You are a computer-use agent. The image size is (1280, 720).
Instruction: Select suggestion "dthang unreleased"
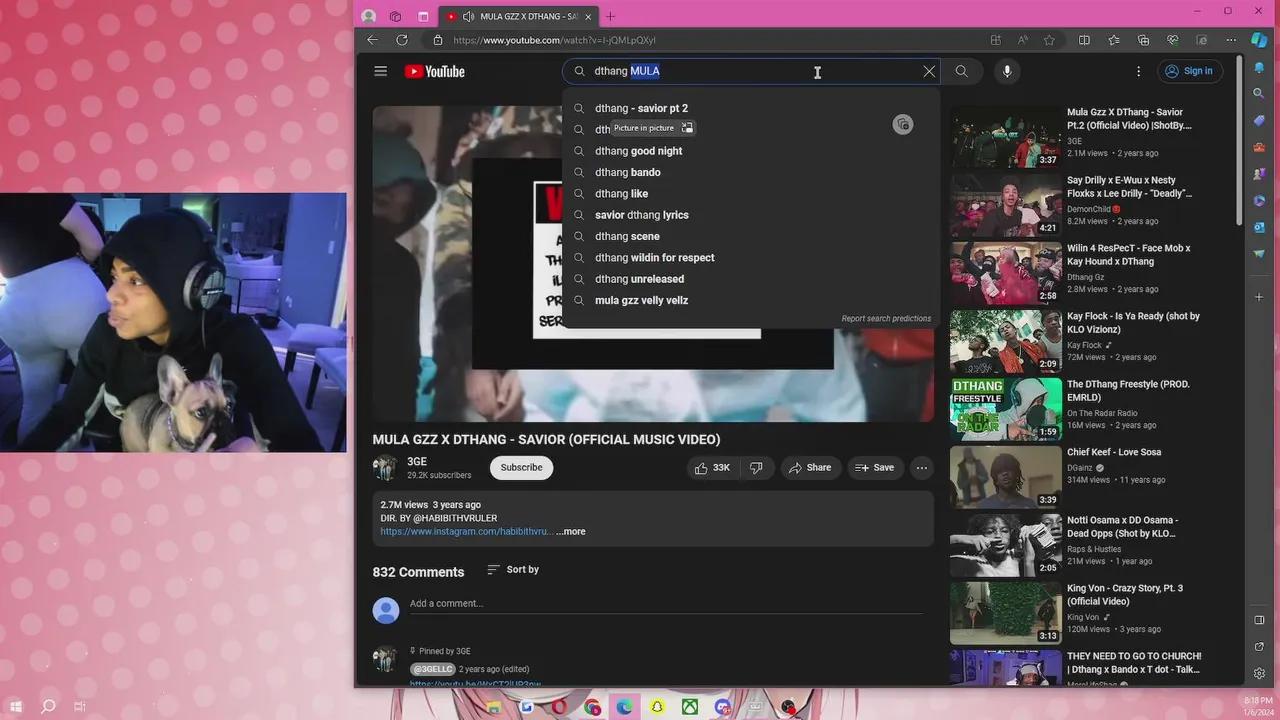pyautogui.click(x=750, y=279)
